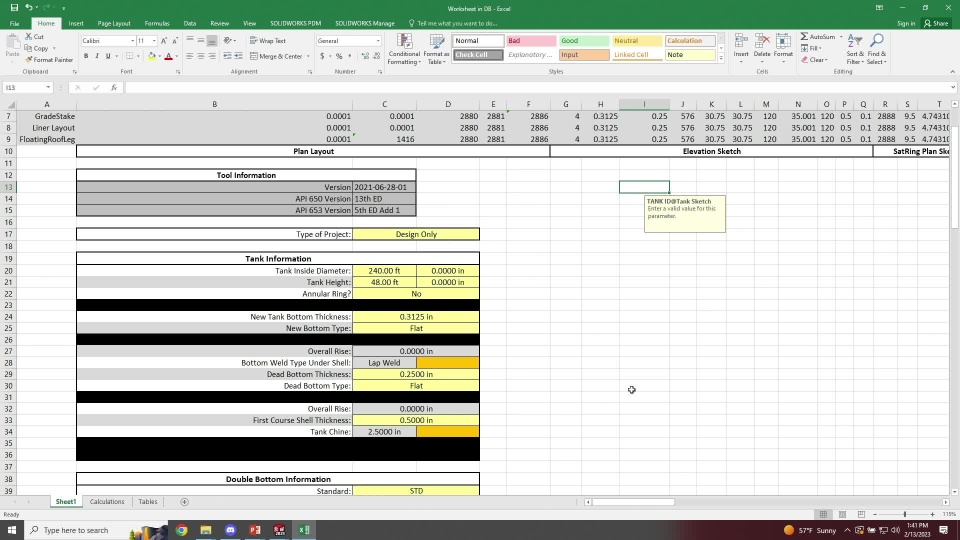960x540 pixels.
Task: Apply Percent Style
Action: click(339, 56)
